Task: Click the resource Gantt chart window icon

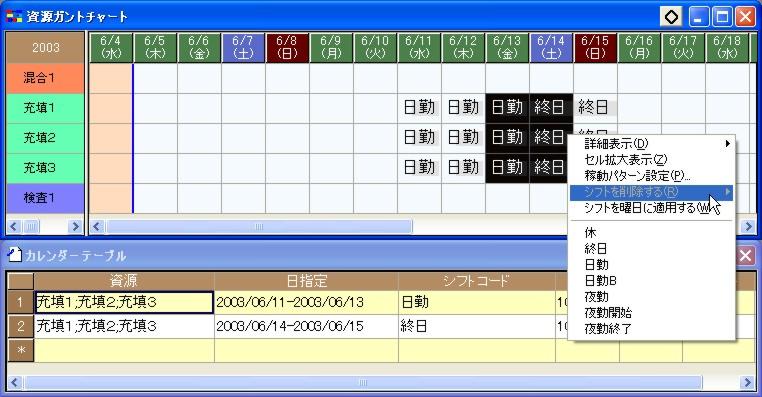Action: point(14,17)
